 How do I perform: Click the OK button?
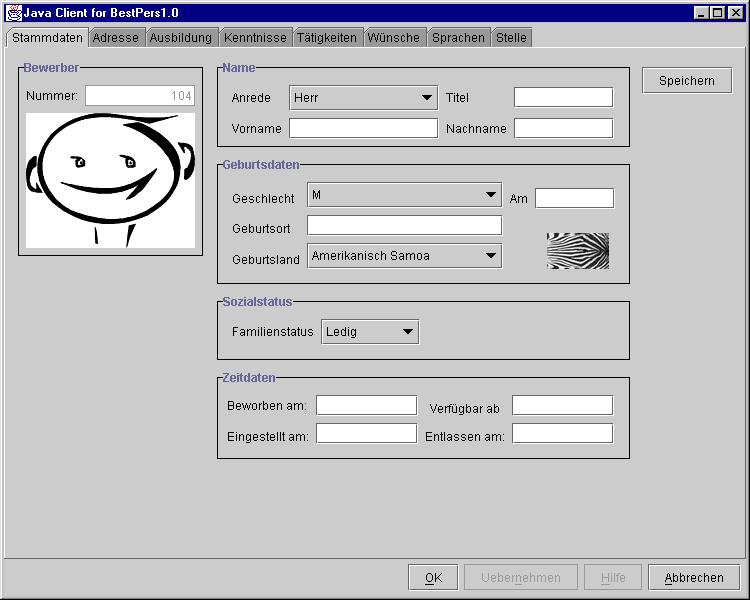point(433,578)
